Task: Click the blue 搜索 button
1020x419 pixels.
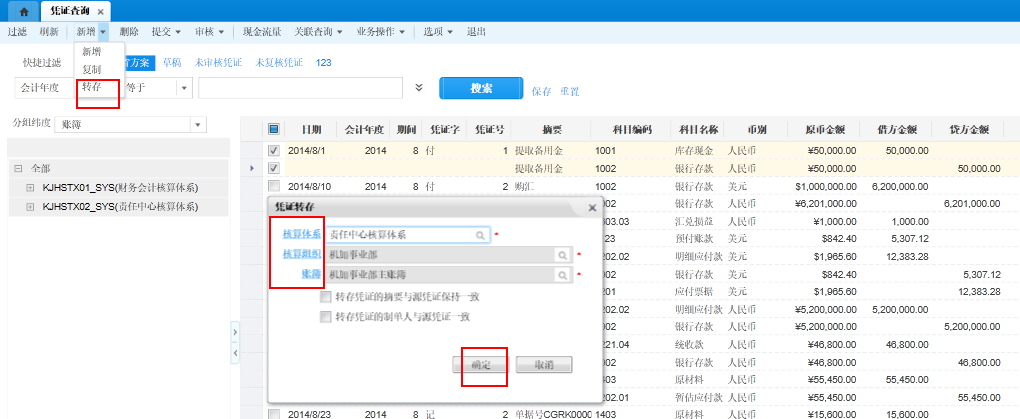Action: [481, 88]
